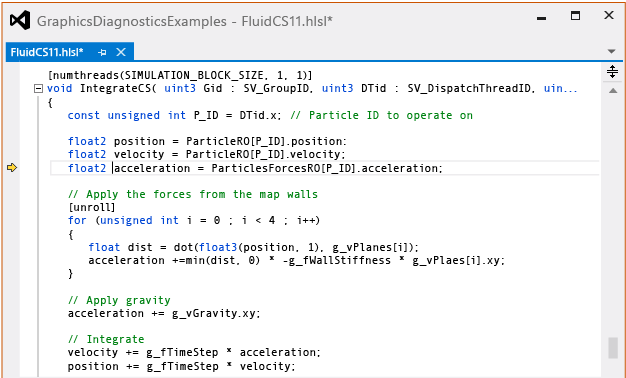626x378 pixels.
Task: Close the FluidCS11.hlsl* tab
Action: 121,52
